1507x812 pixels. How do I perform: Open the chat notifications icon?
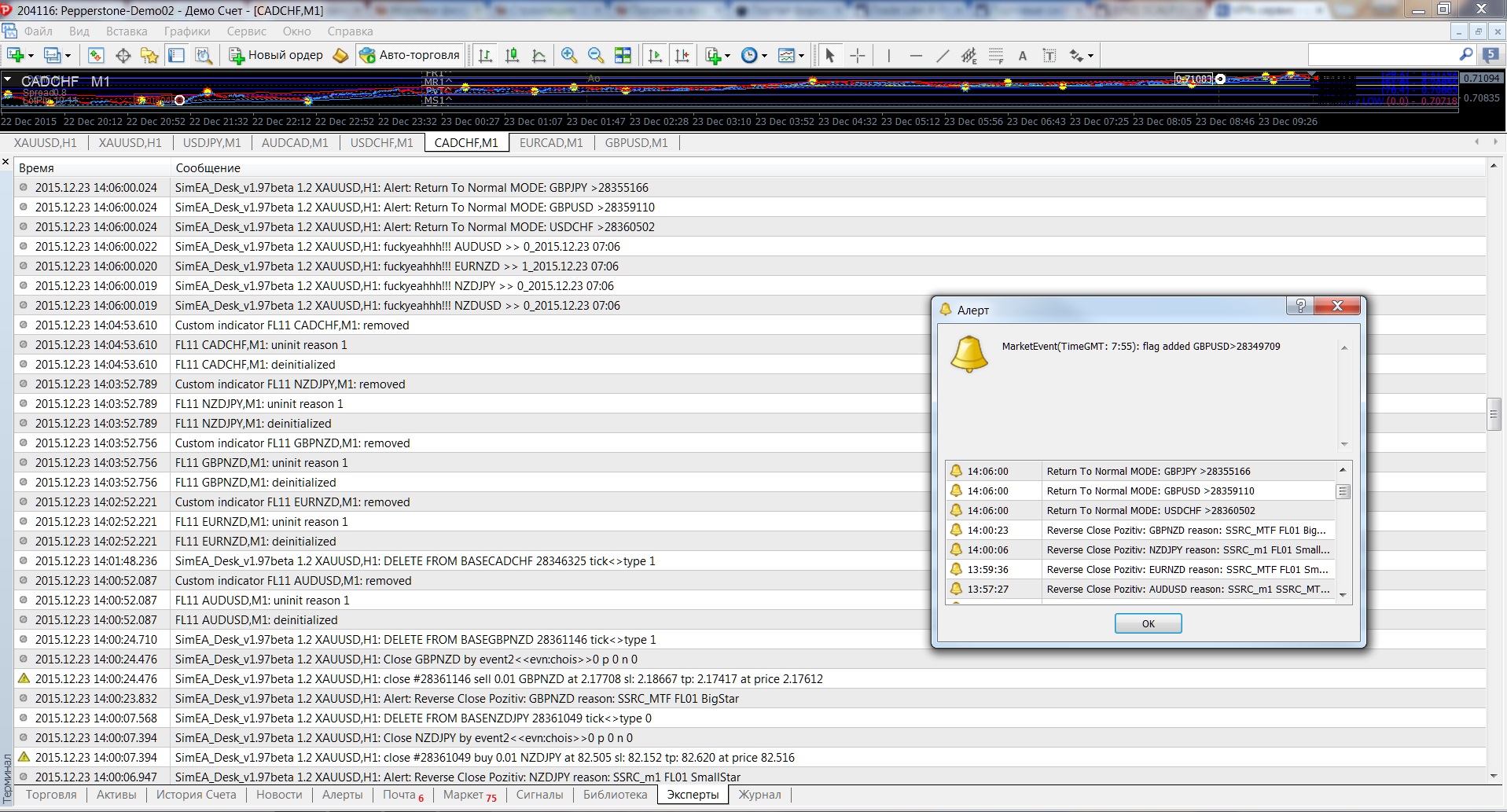pos(1490,54)
